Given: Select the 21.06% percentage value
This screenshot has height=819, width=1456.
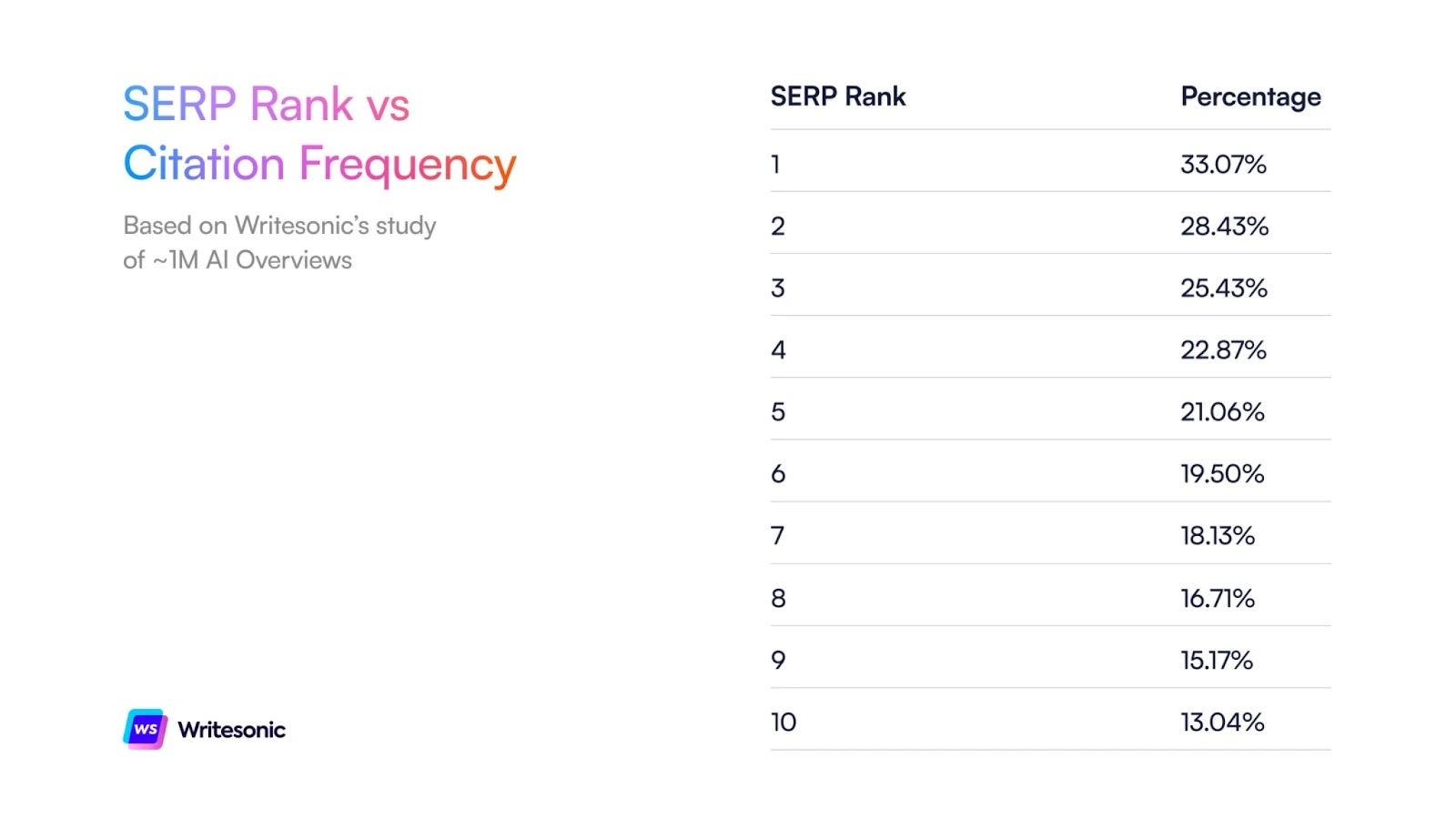Looking at the screenshot, I should tap(1222, 412).
